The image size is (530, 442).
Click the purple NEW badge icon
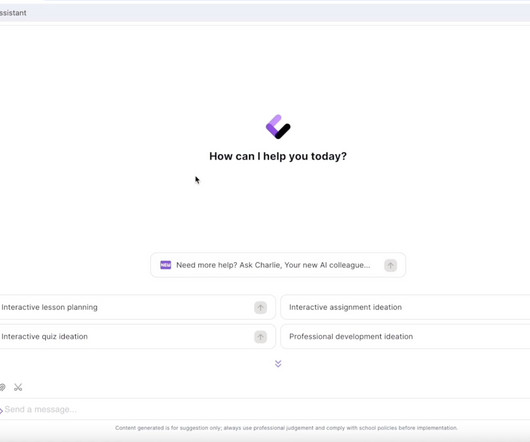pos(165,265)
